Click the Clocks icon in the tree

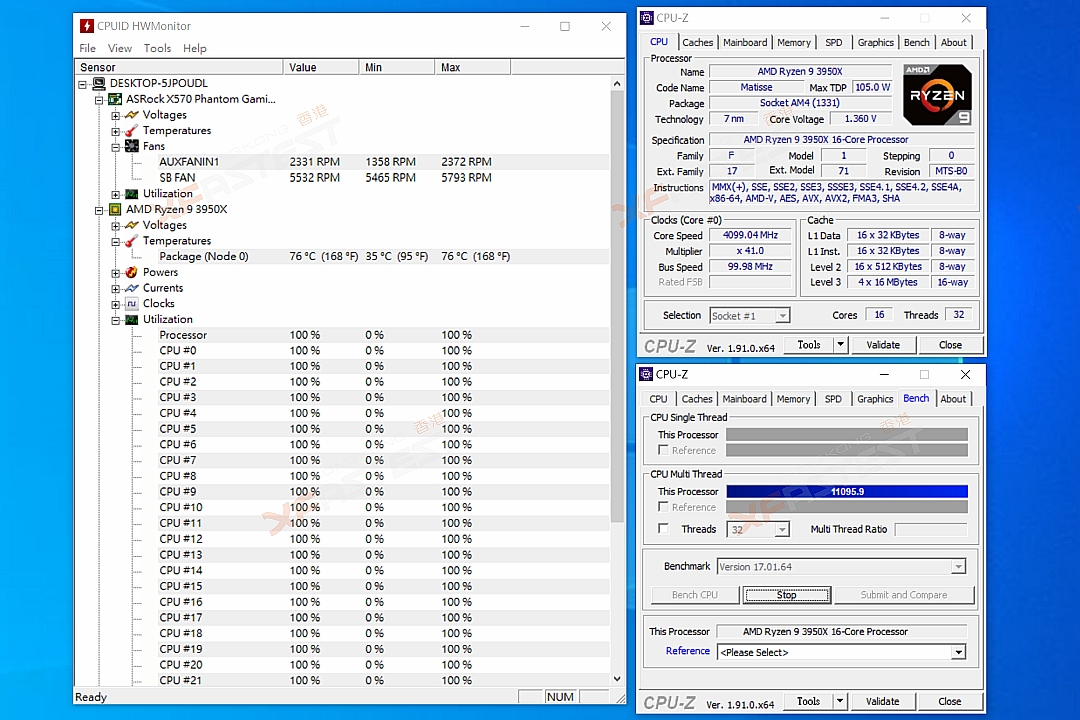coord(132,304)
